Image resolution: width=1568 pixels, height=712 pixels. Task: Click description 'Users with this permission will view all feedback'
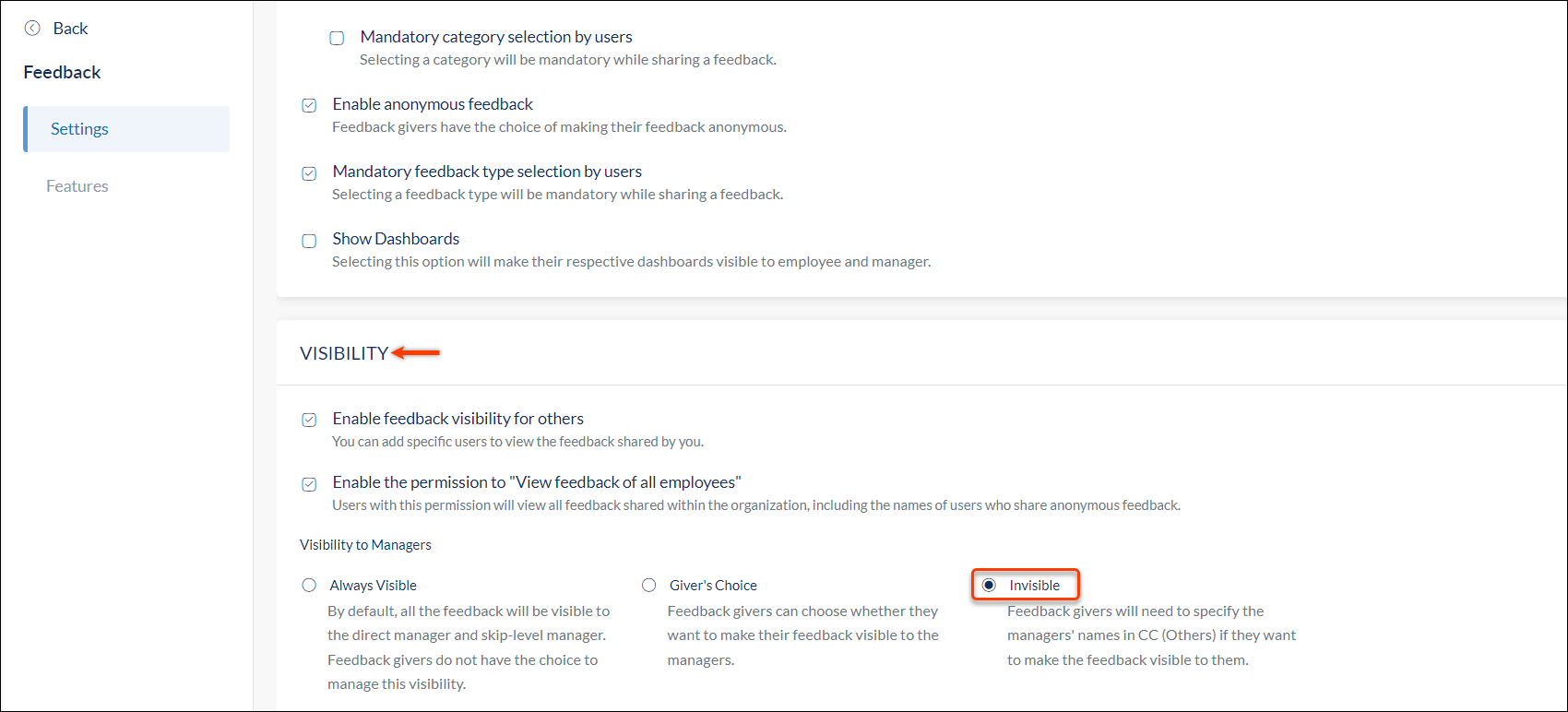[x=756, y=505]
